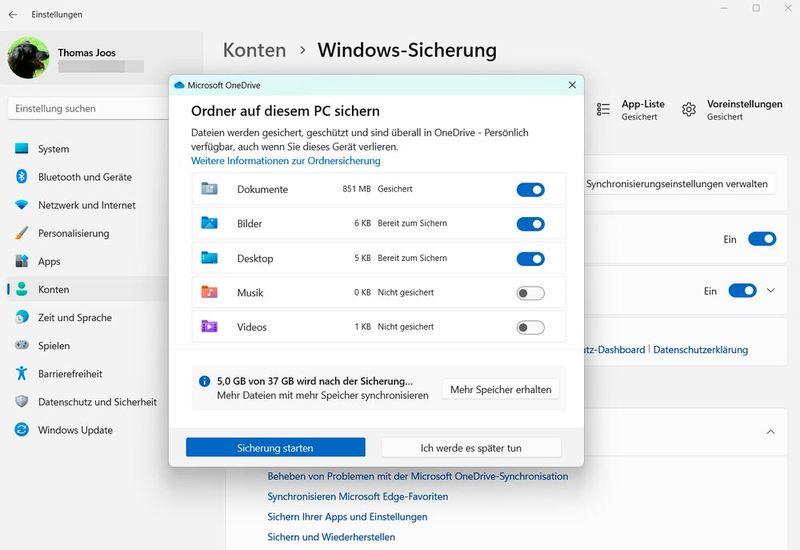This screenshot has width=800, height=550.
Task: Click the Bluetooth und Geräte icon
Action: tap(21, 177)
